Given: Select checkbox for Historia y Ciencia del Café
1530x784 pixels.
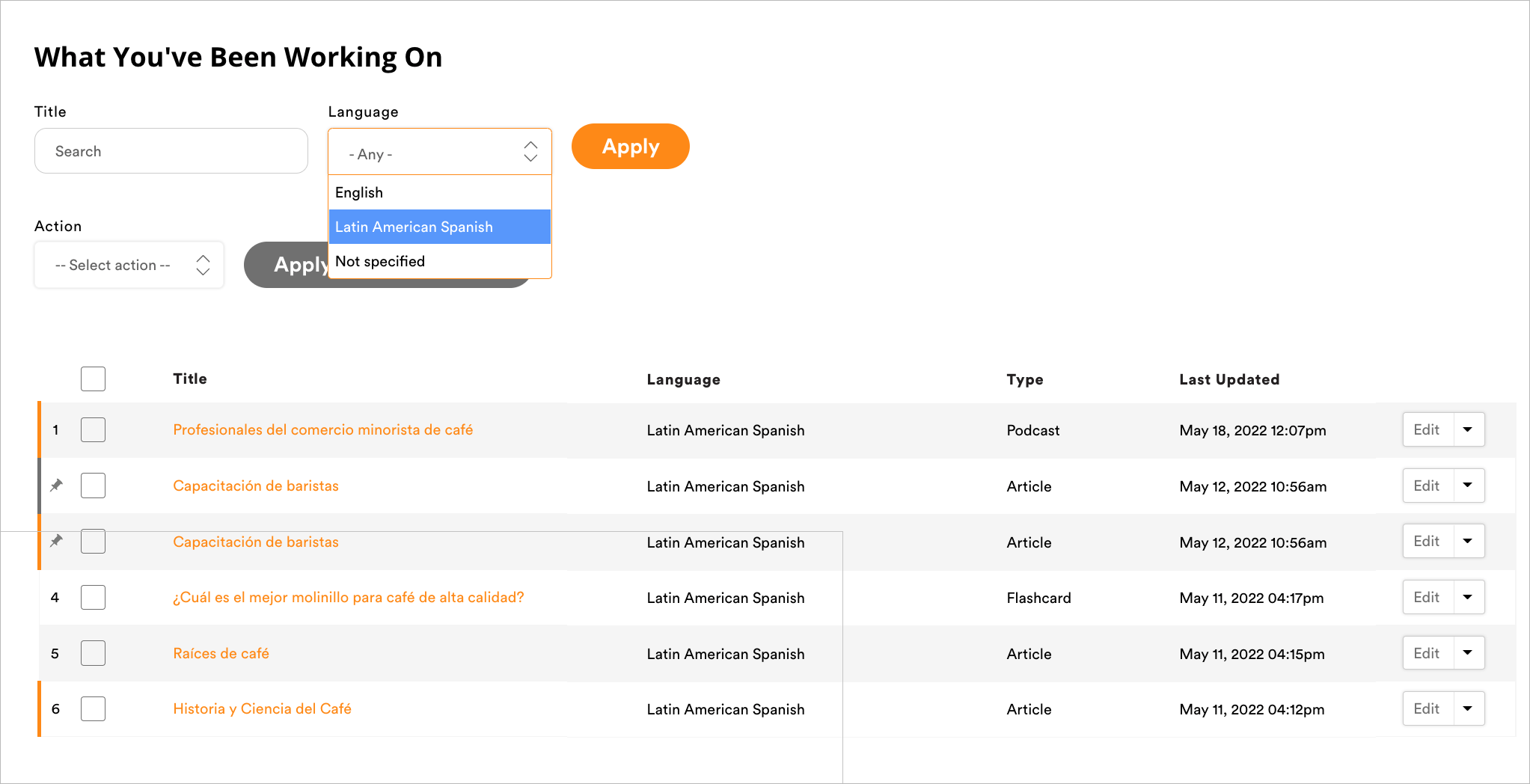Looking at the screenshot, I should tap(93, 708).
